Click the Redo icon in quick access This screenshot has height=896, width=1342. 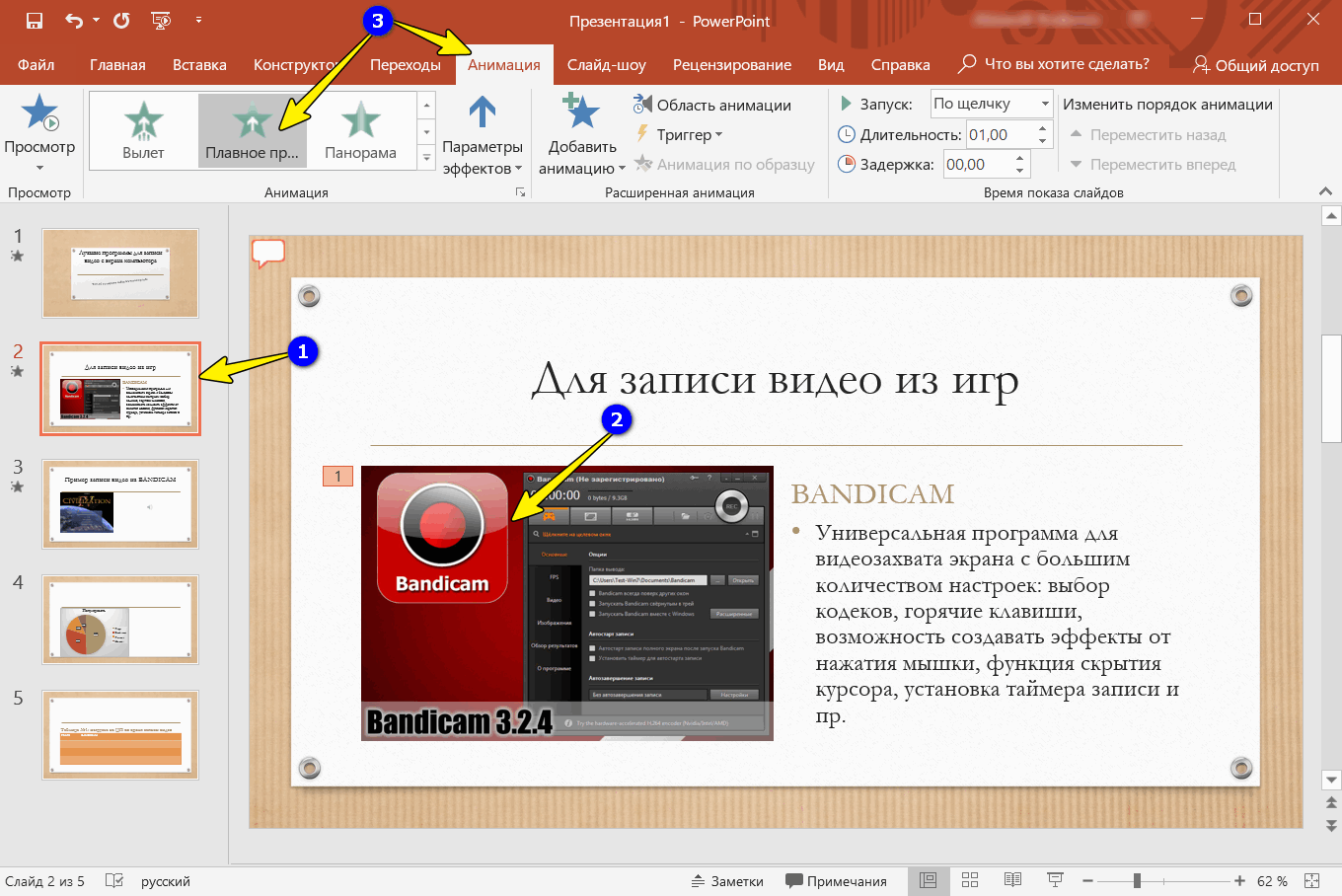(x=121, y=20)
